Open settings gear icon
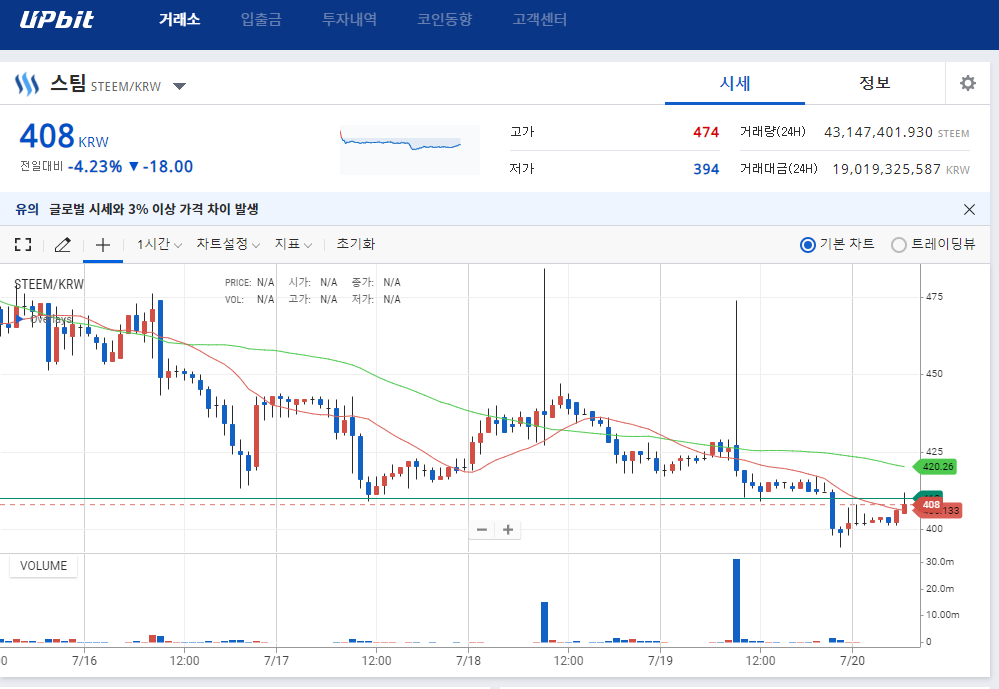The height and width of the screenshot is (689, 999). click(x=967, y=83)
